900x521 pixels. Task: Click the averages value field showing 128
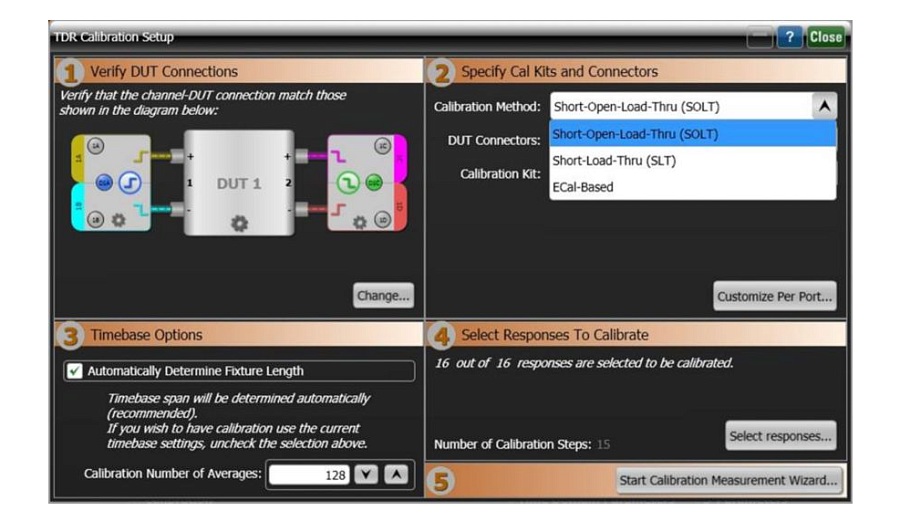click(309, 475)
